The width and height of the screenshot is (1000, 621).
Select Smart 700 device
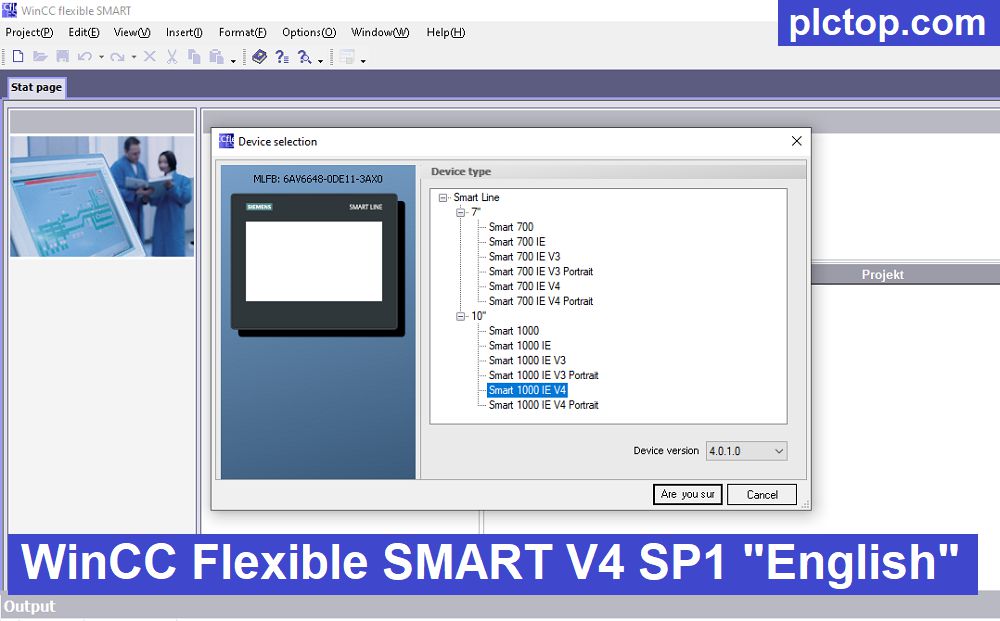coord(511,227)
